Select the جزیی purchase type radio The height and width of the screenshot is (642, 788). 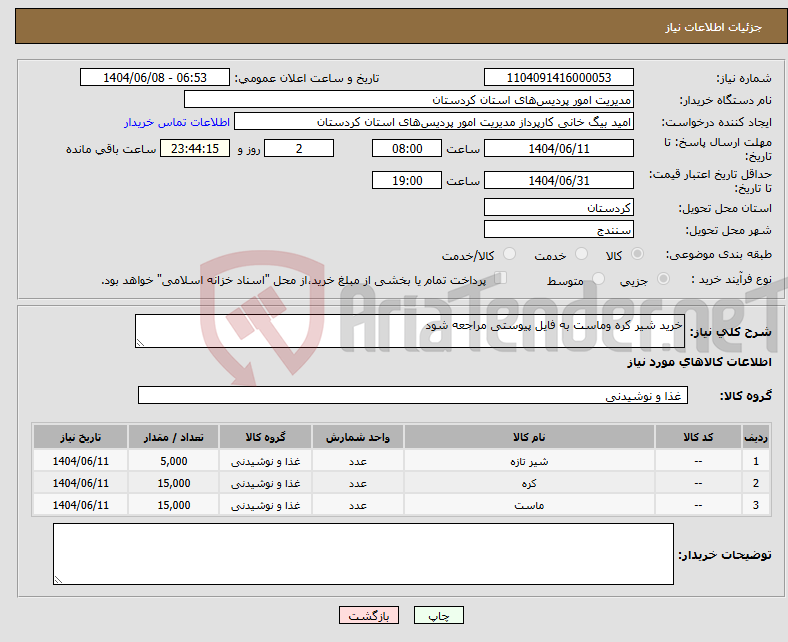pyautogui.click(x=665, y=280)
